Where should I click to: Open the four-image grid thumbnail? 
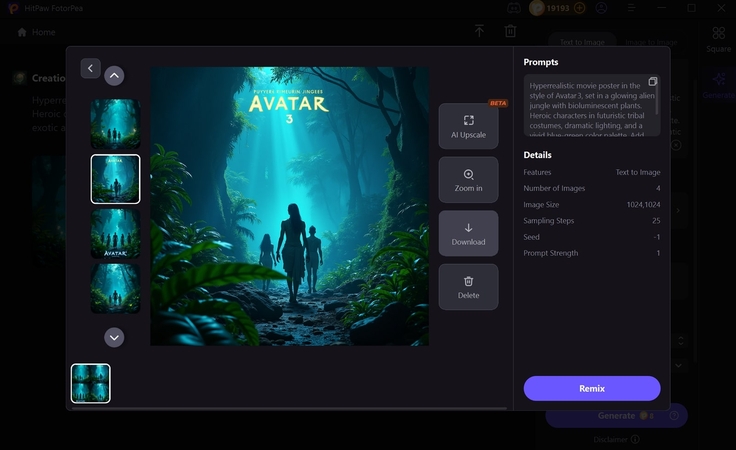[91, 383]
